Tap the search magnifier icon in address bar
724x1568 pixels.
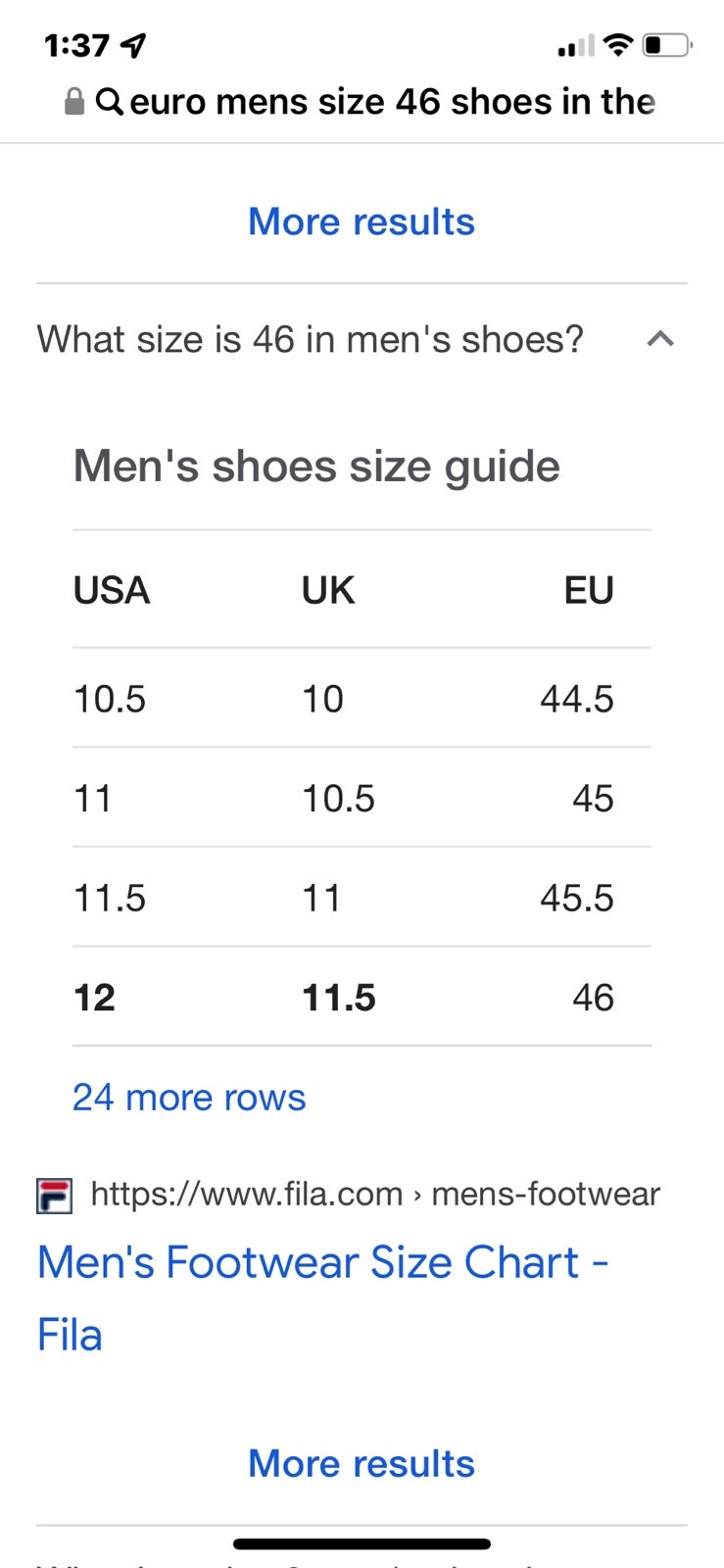pos(109,101)
